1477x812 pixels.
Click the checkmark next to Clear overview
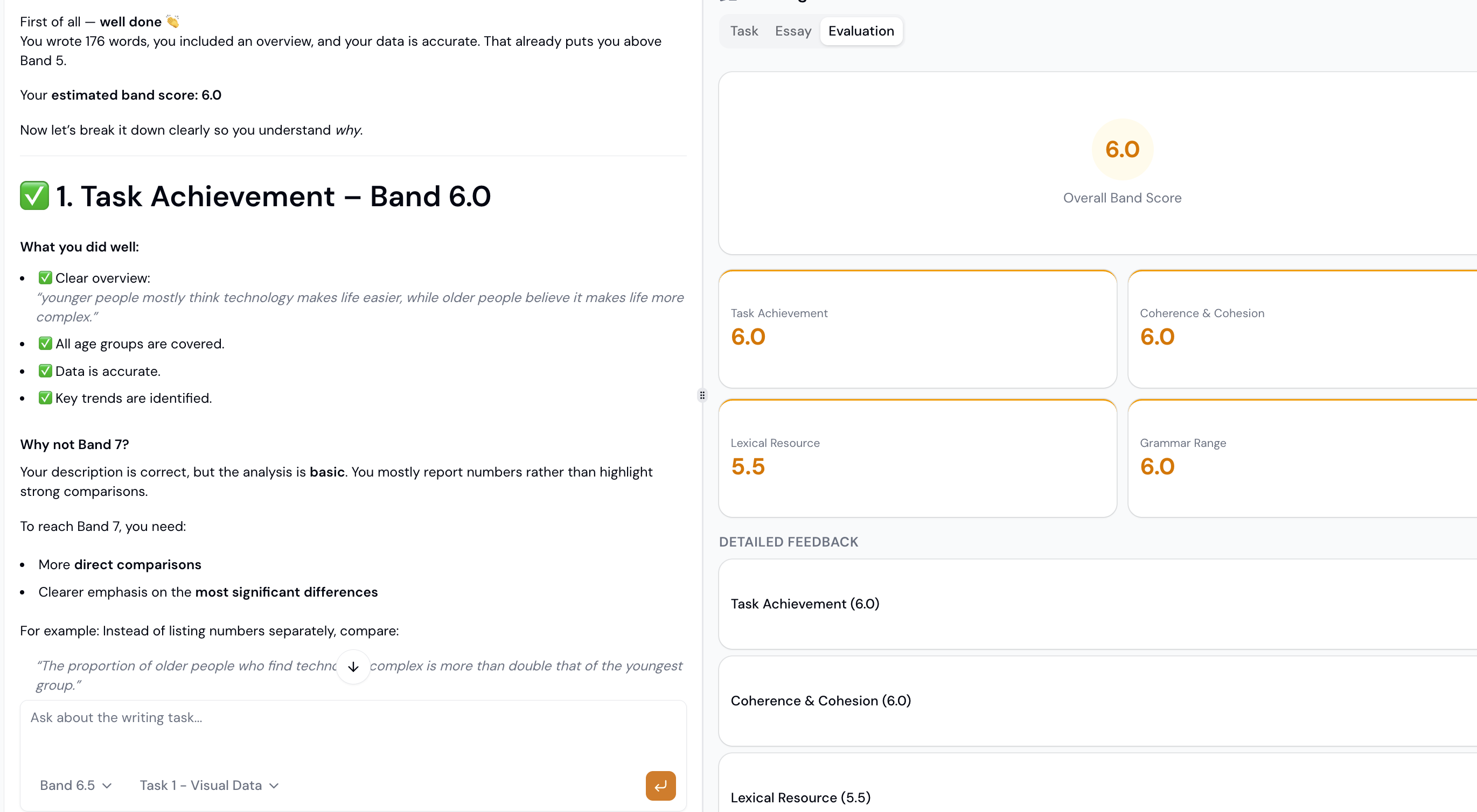[45, 278]
